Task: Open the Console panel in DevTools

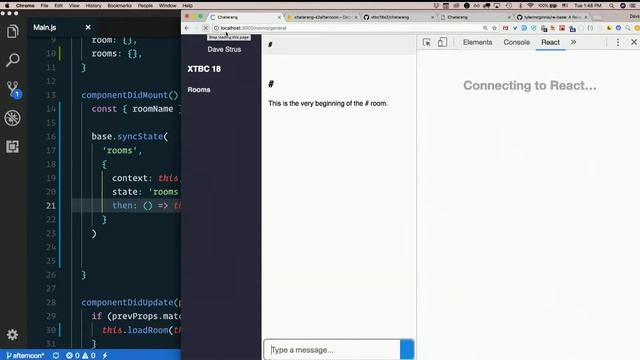Action: click(x=516, y=42)
